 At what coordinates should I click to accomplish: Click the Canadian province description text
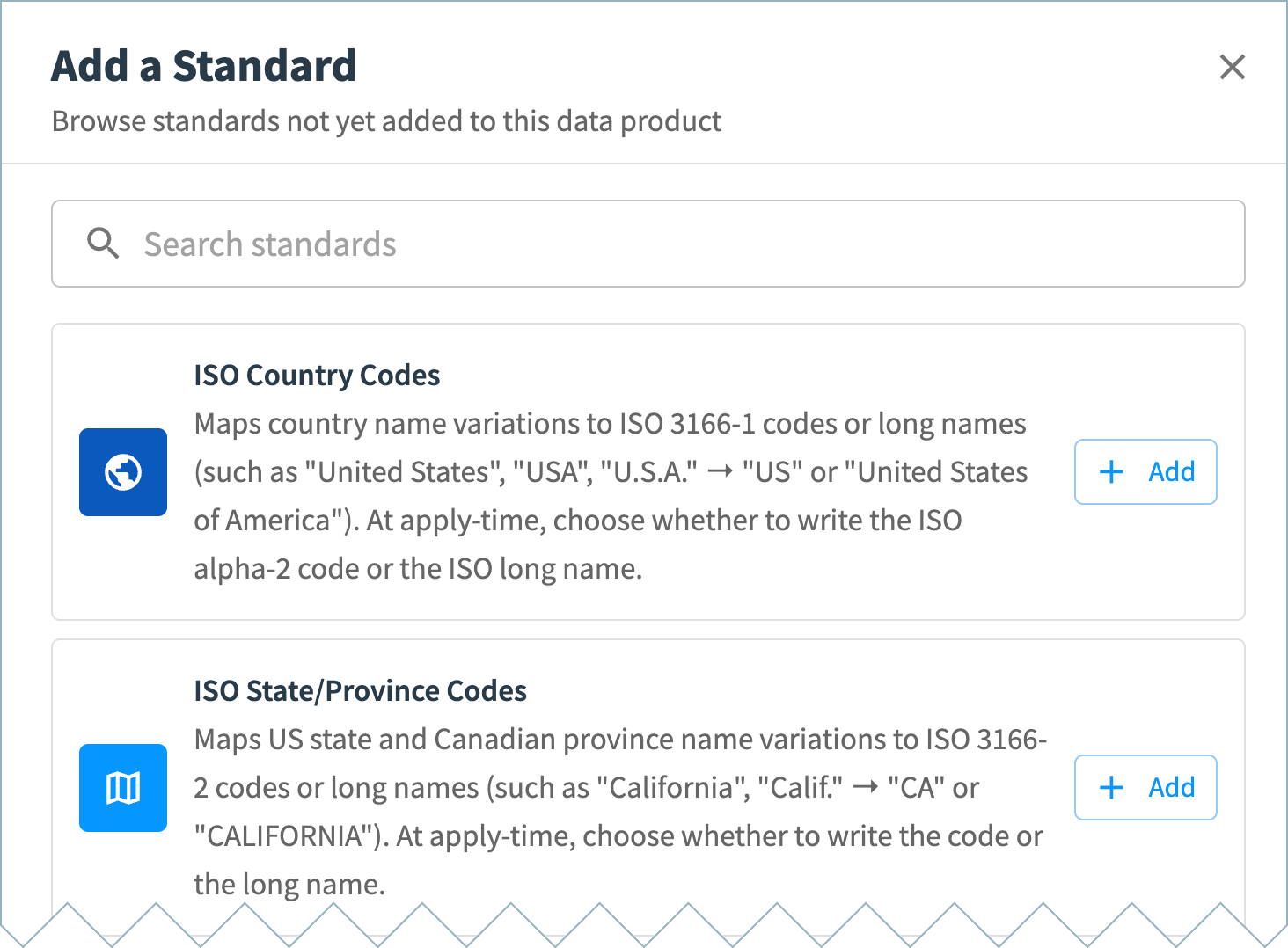(x=620, y=812)
